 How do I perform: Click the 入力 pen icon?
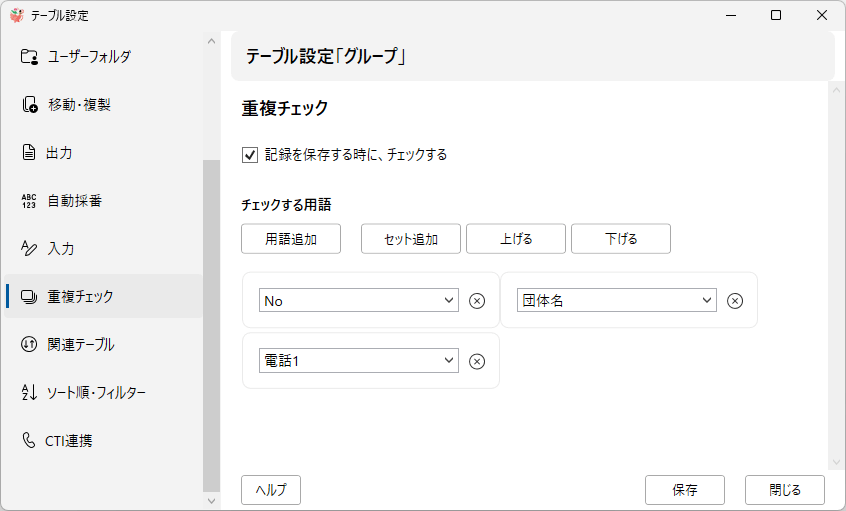coord(29,248)
